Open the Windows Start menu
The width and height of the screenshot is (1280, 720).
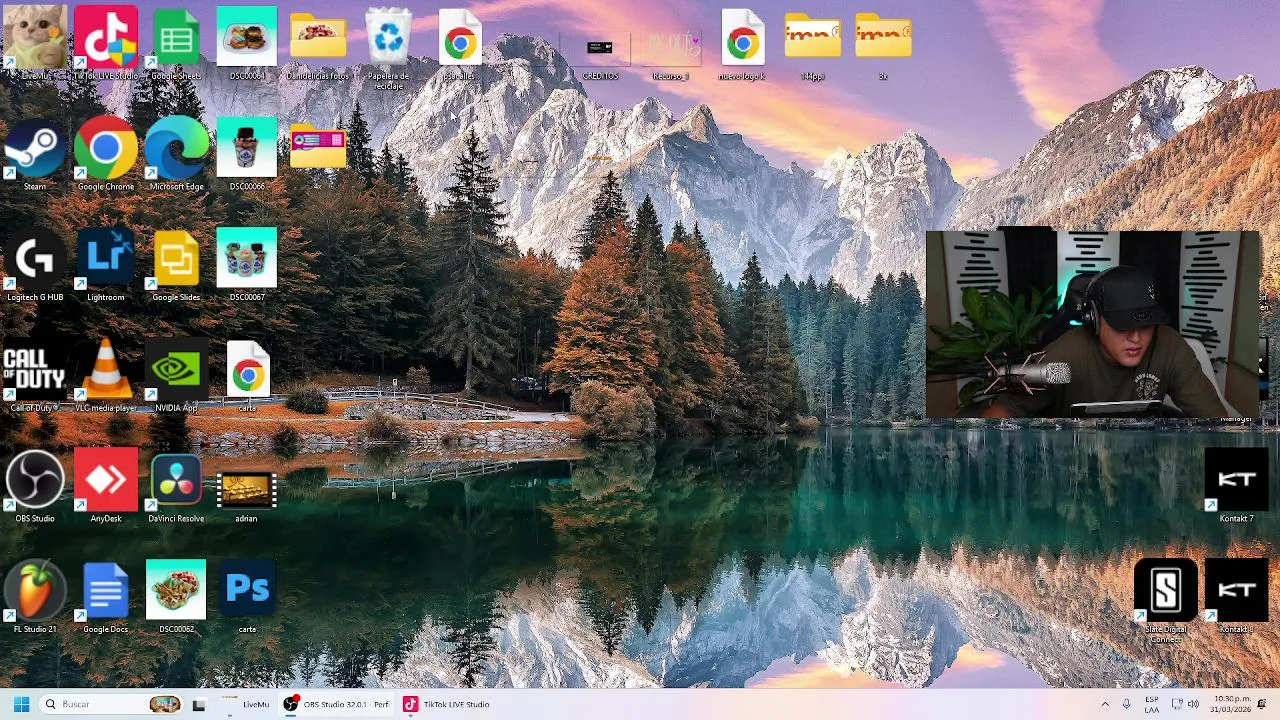pyautogui.click(x=21, y=704)
